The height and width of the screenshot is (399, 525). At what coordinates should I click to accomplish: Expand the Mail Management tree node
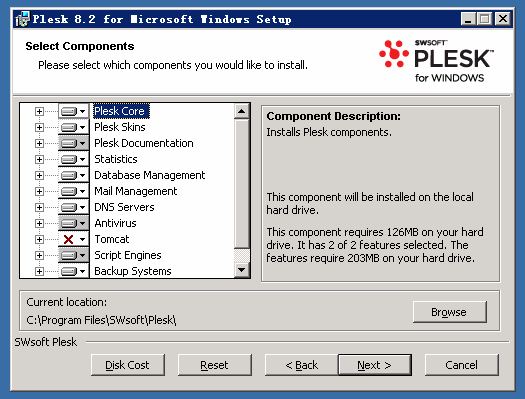(x=39, y=191)
